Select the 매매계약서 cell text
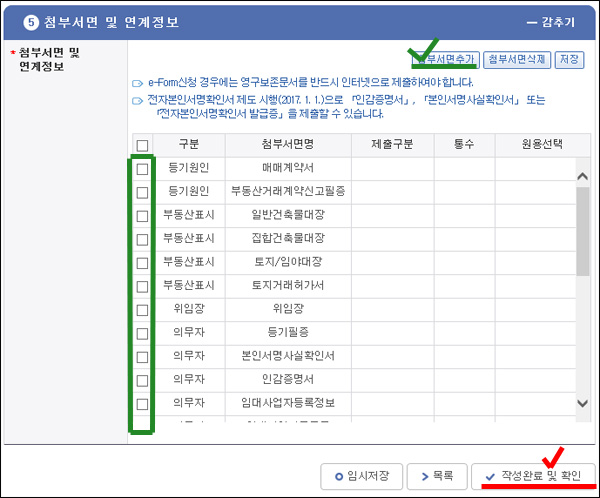600x498 pixels. [x=288, y=168]
